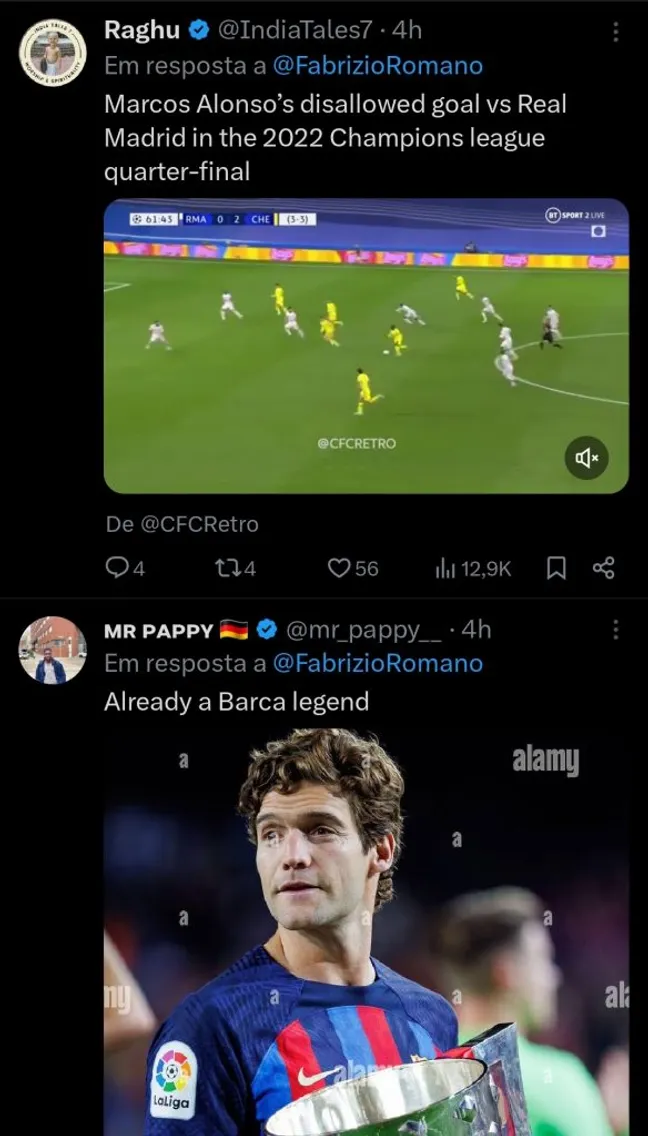Open the share icon on Raghu's tweet
Image resolution: width=648 pixels, height=1136 pixels.
(602, 567)
